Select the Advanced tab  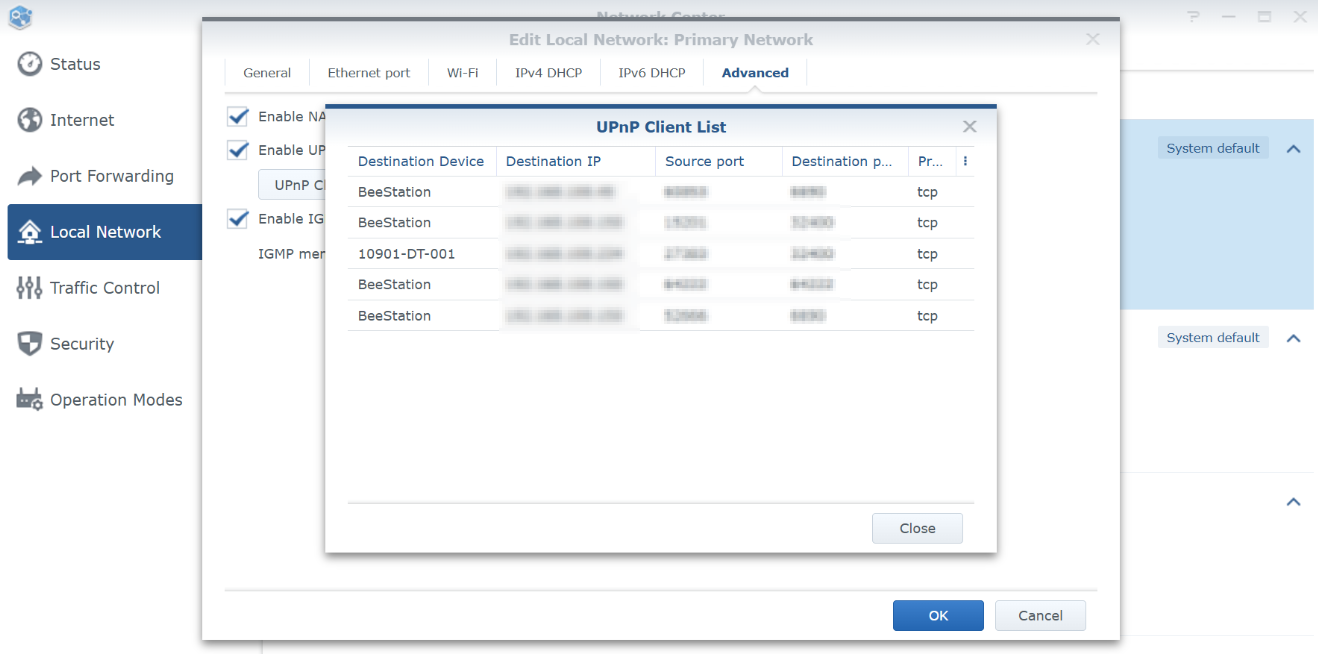755,73
